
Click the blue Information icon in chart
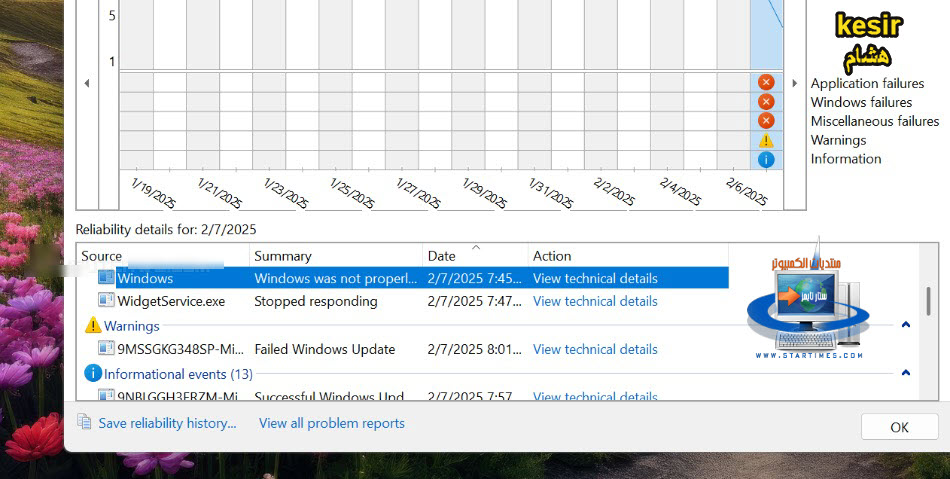click(766, 160)
